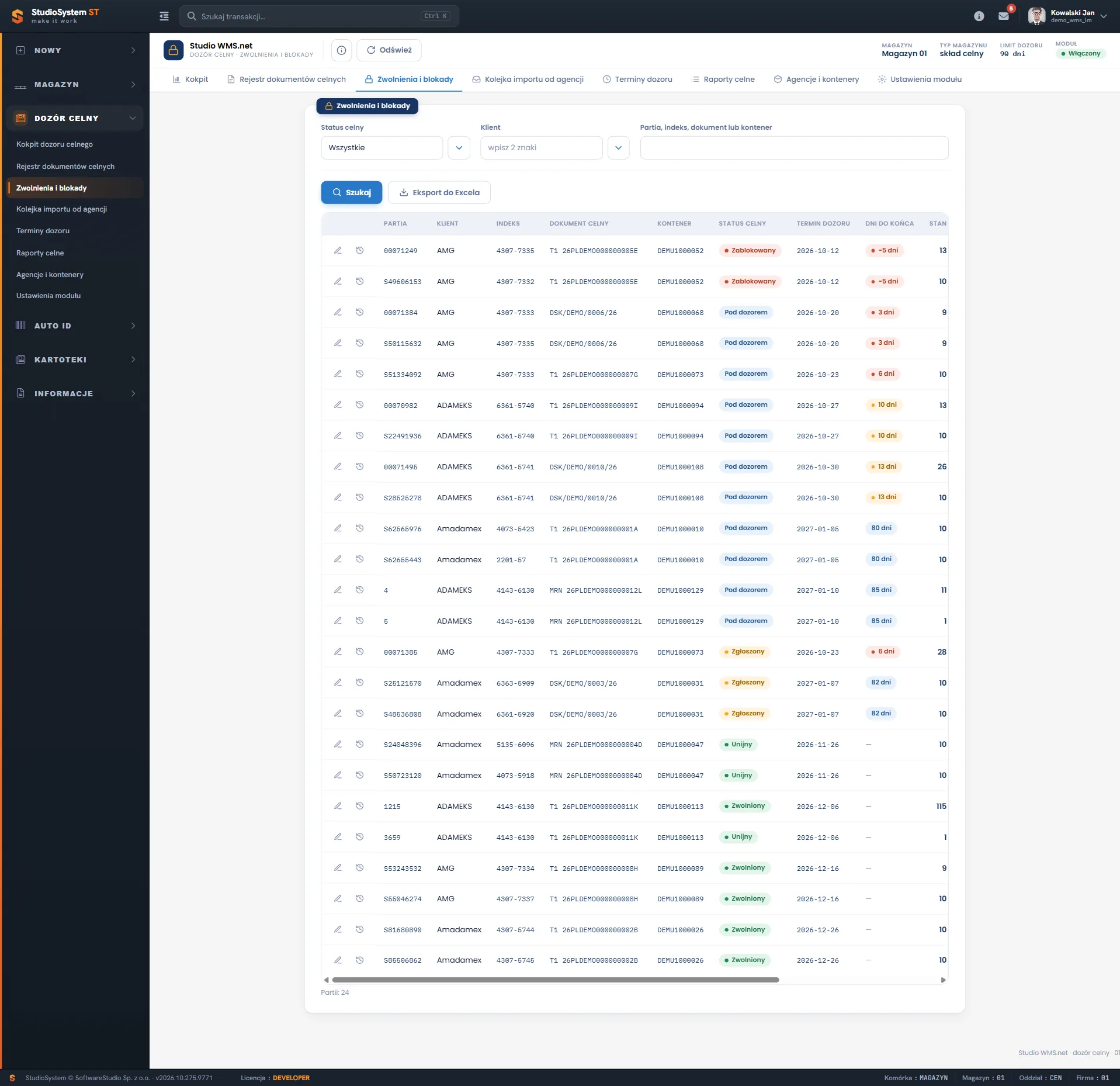Image resolution: width=1120 pixels, height=1086 pixels.
Task: Click the Odśwież refresh button
Action: pyautogui.click(x=389, y=50)
